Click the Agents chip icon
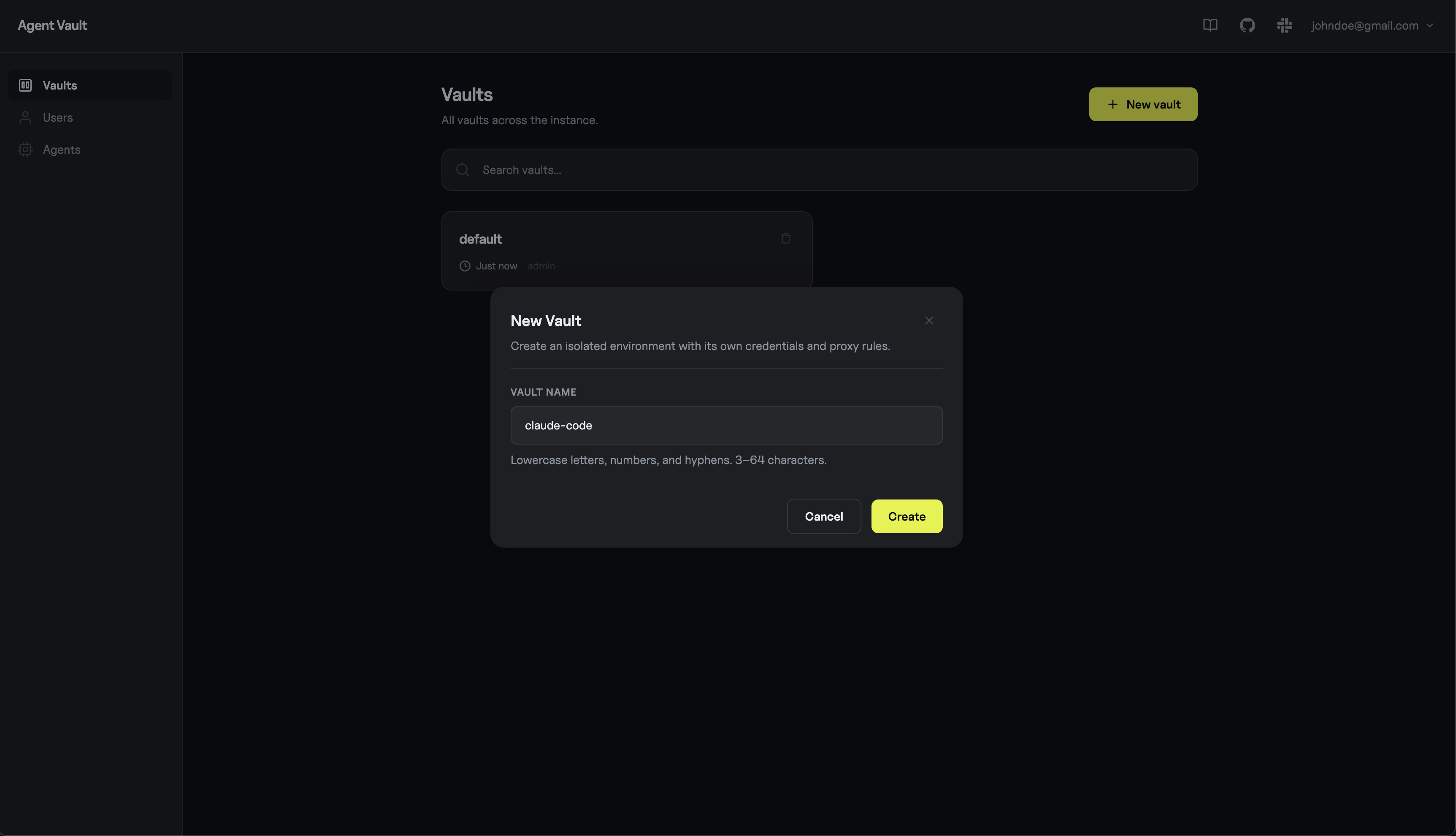The image size is (1456, 836). pos(25,149)
